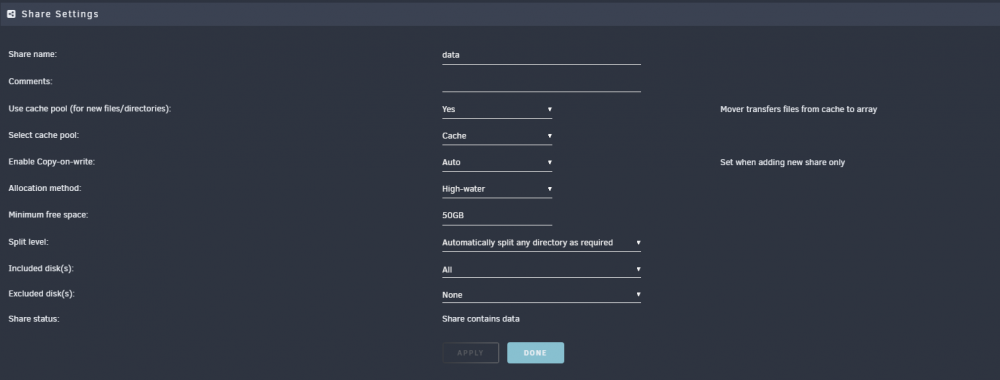Edit the Minimum free space field 50GB

click(x=497, y=216)
